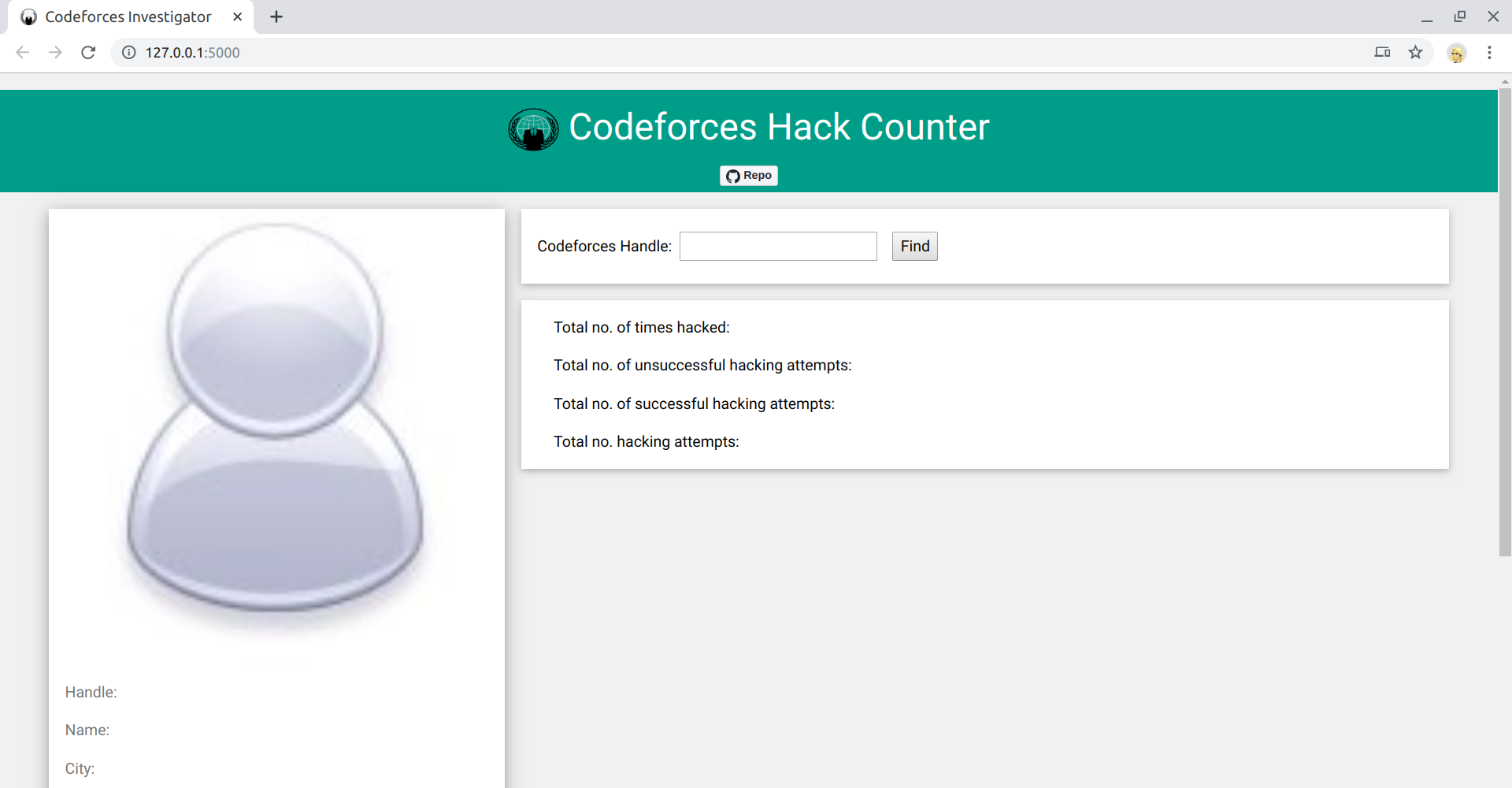
Task: Click the page vertical scrollbar thumb
Action: tap(1505, 323)
